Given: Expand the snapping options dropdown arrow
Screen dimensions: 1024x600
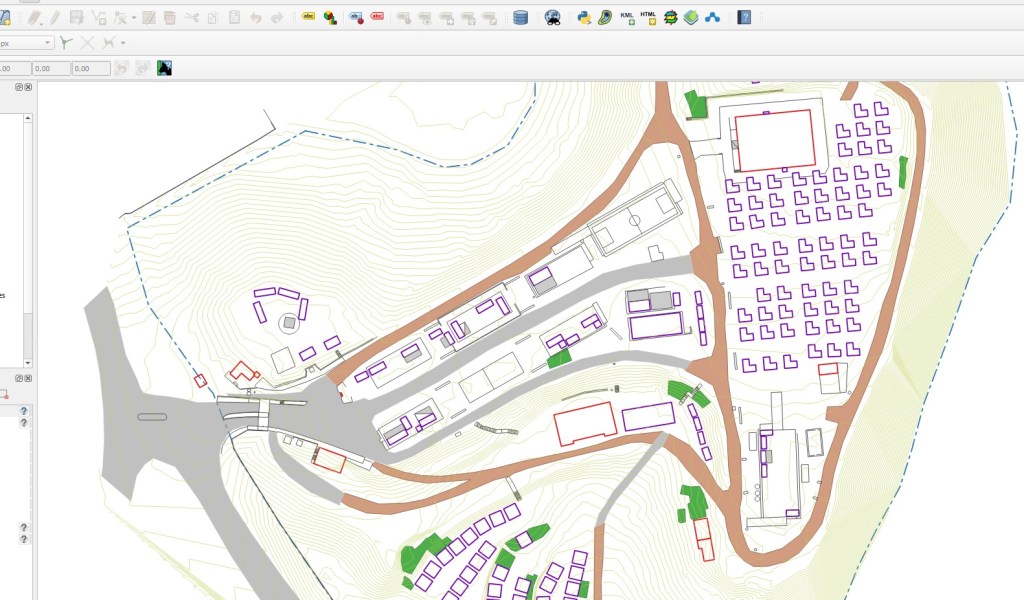Looking at the screenshot, I should pyautogui.click(x=123, y=43).
